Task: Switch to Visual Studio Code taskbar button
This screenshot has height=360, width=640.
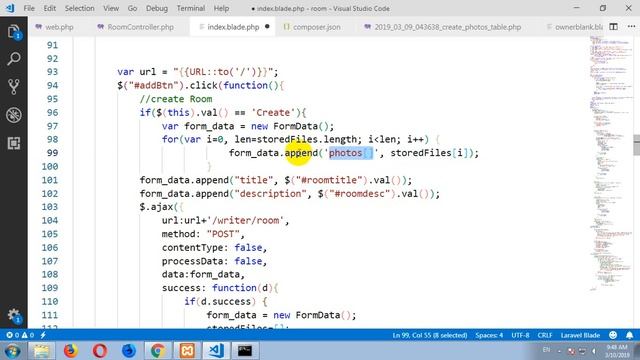Action: pos(216,351)
